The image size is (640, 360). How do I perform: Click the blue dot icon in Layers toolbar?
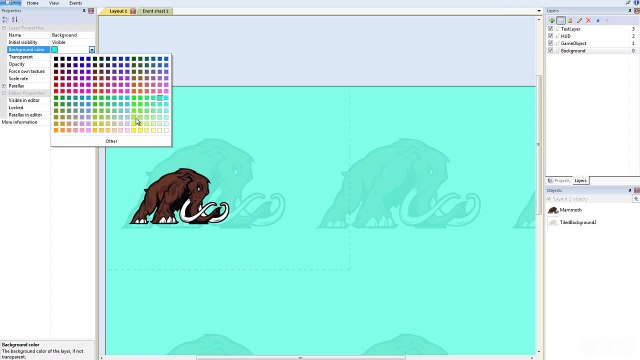[x=598, y=20]
